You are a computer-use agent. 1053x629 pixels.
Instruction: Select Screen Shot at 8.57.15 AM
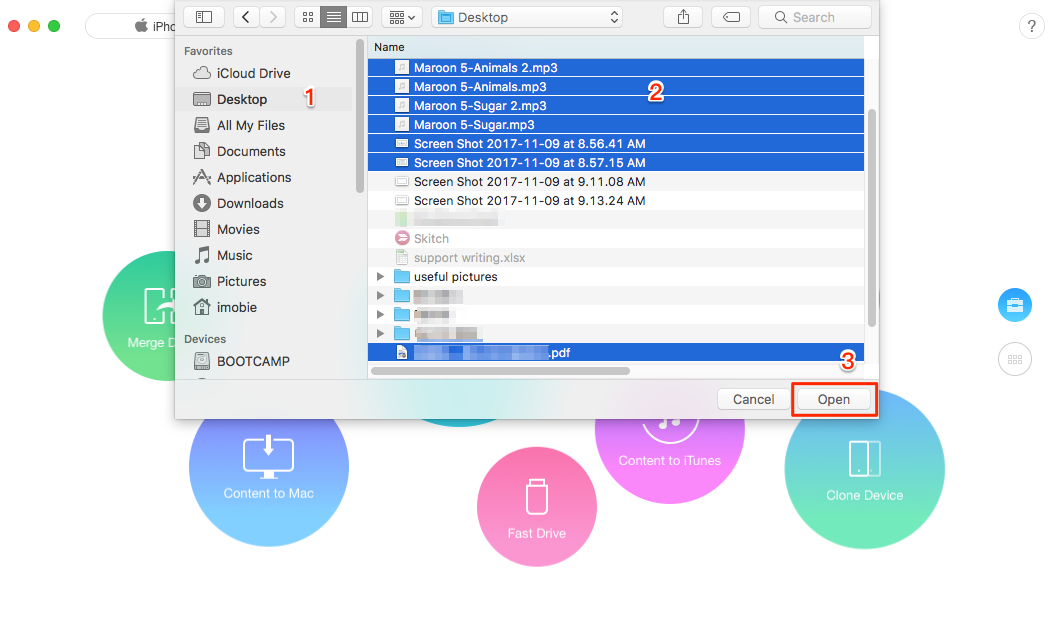pyautogui.click(x=616, y=162)
